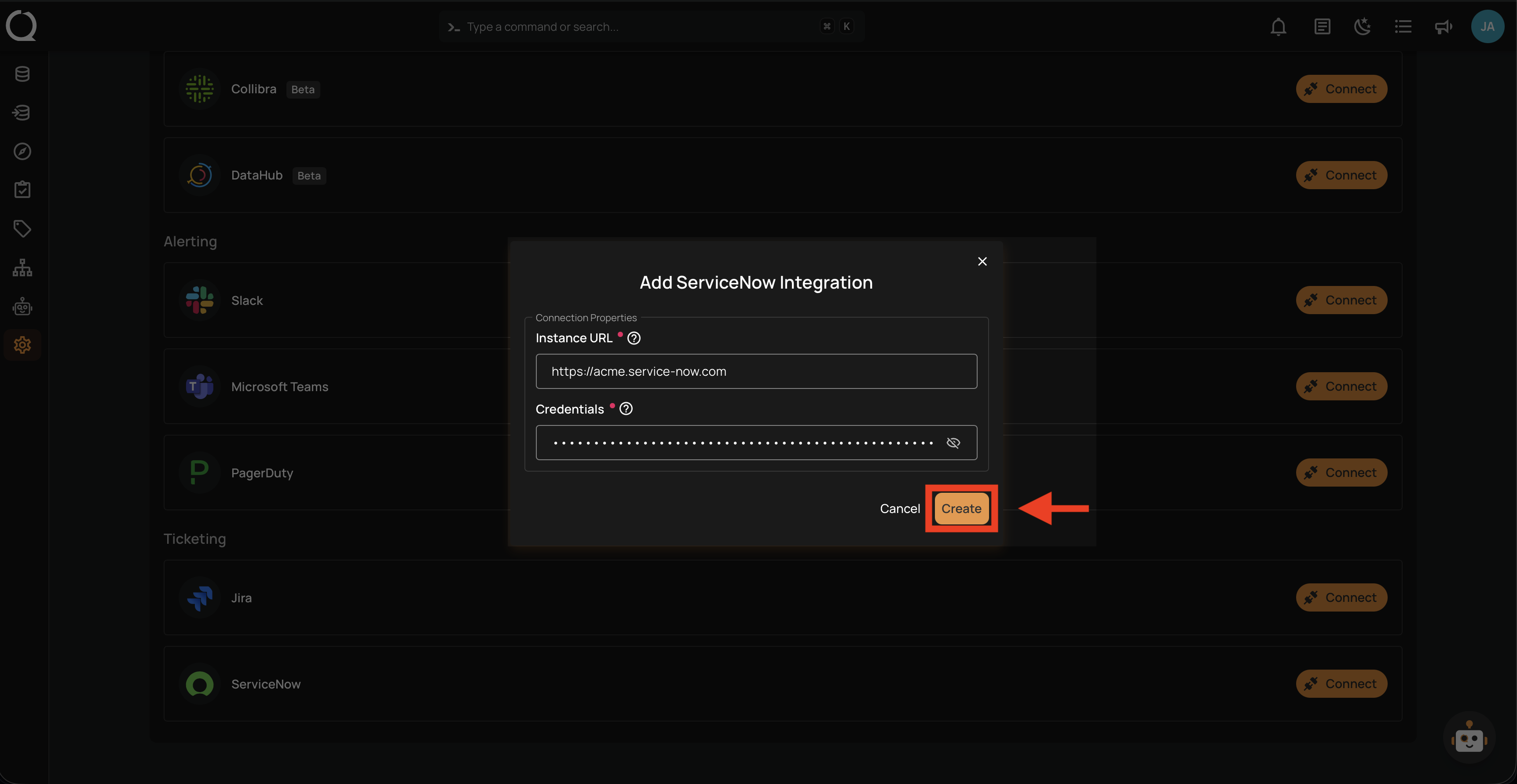Open Credentials help icon
Image resolution: width=1517 pixels, height=784 pixels.
[x=626, y=408]
